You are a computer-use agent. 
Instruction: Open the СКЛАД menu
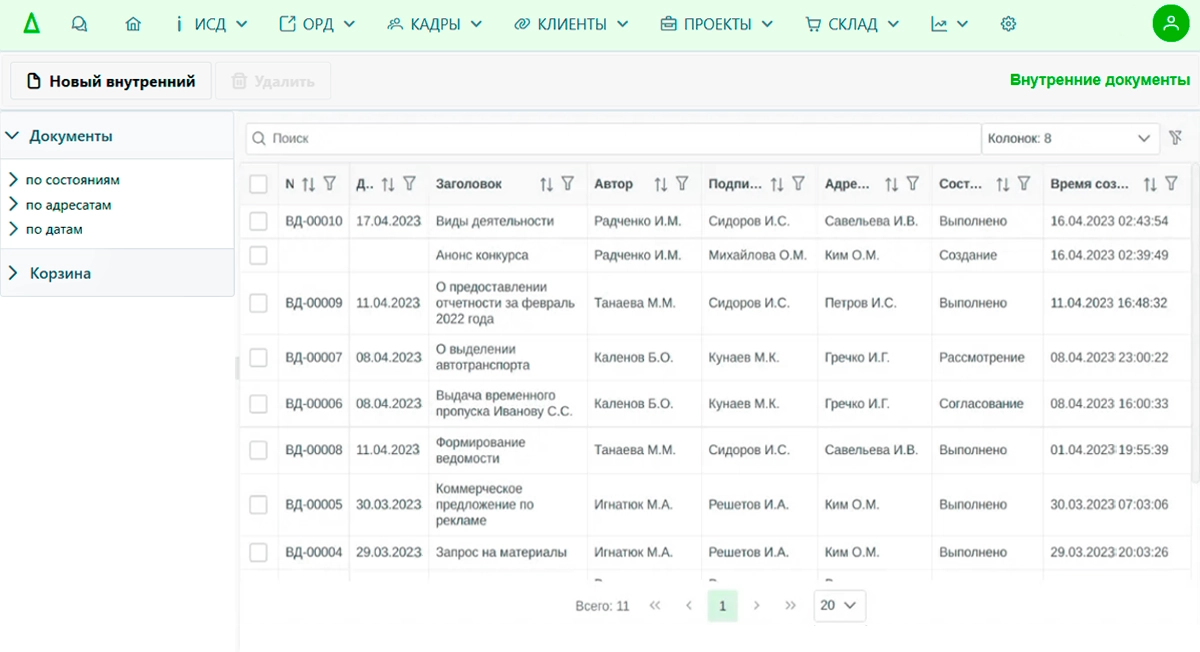click(852, 24)
